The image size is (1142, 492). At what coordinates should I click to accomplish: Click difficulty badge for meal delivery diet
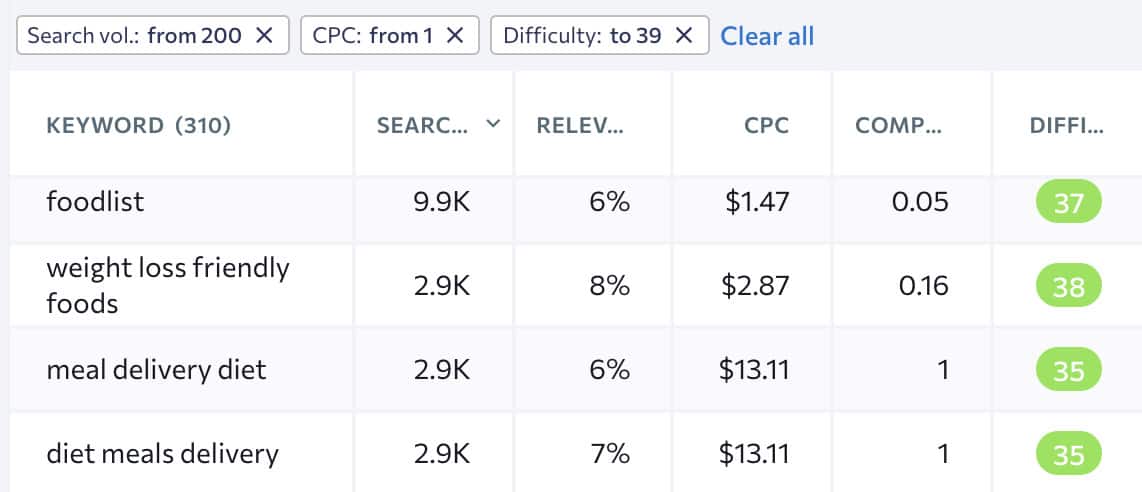click(x=1068, y=371)
